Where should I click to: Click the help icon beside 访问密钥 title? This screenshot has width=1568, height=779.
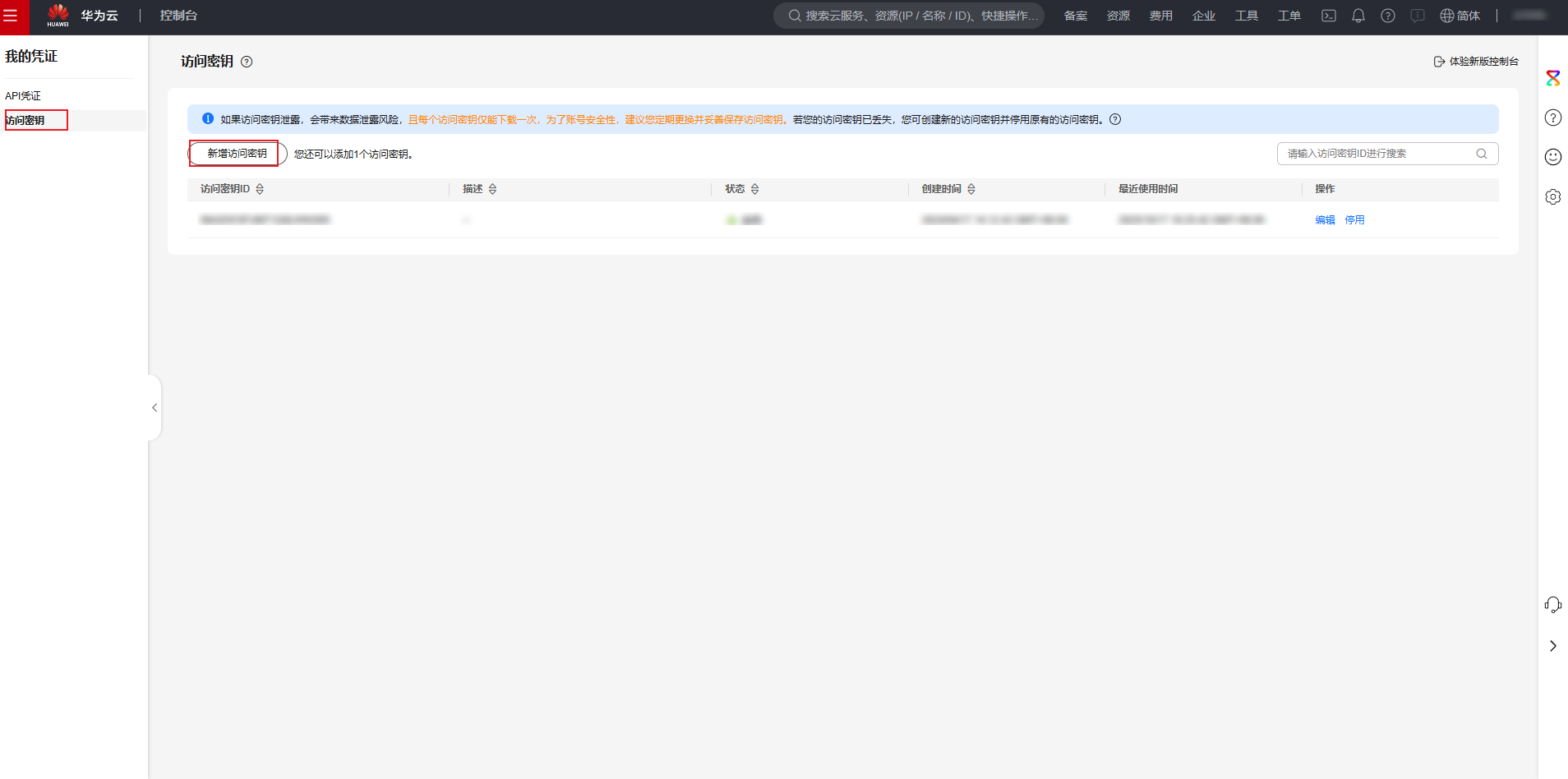[x=247, y=62]
